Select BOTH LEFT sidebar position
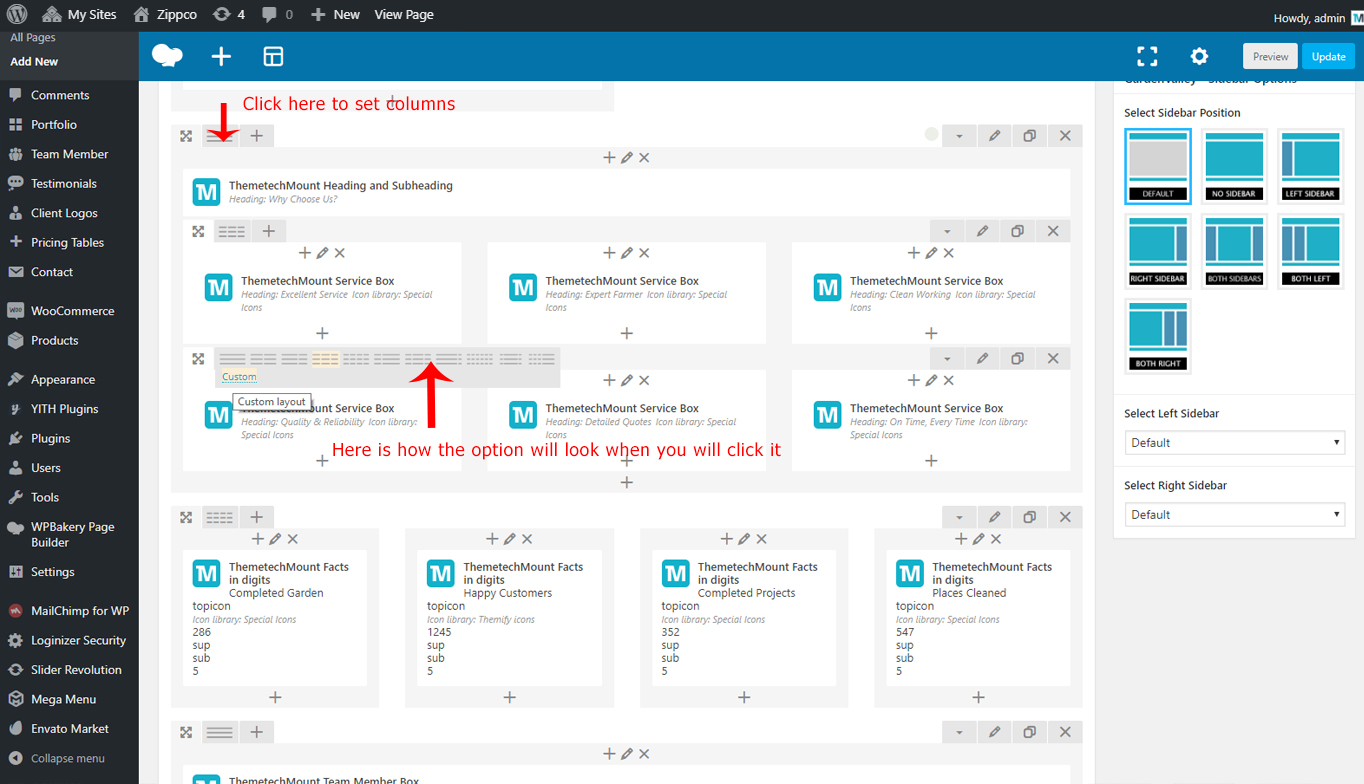 (1310, 251)
